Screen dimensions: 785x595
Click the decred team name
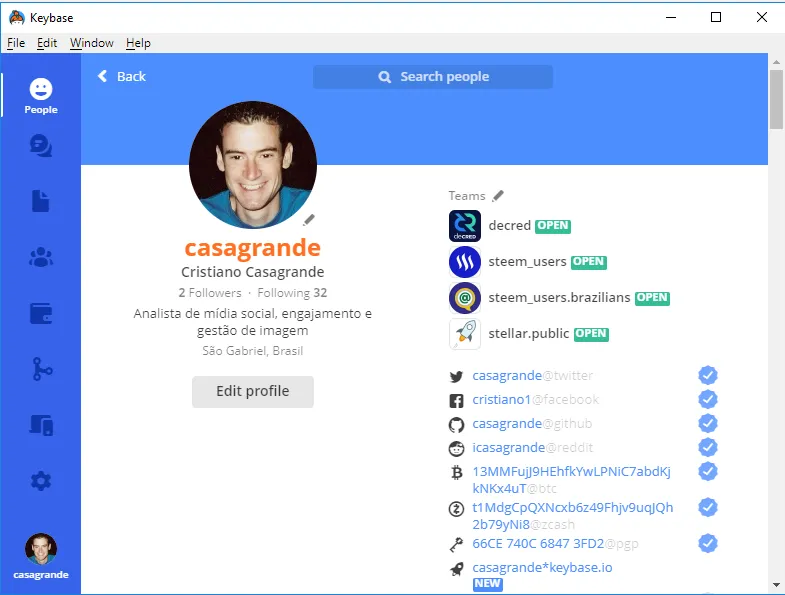click(x=510, y=225)
